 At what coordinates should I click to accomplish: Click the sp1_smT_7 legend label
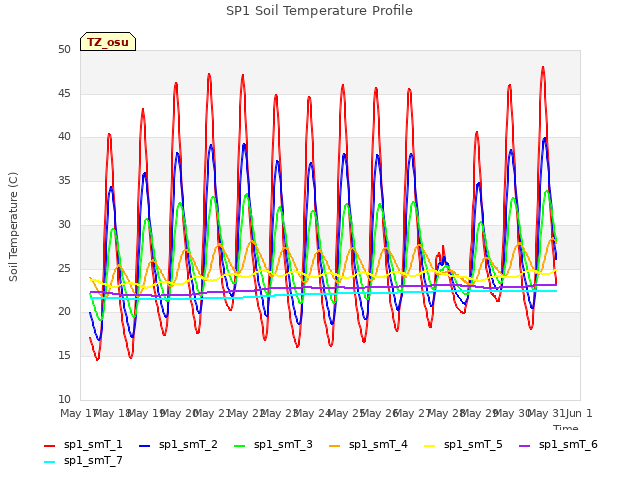point(93,460)
